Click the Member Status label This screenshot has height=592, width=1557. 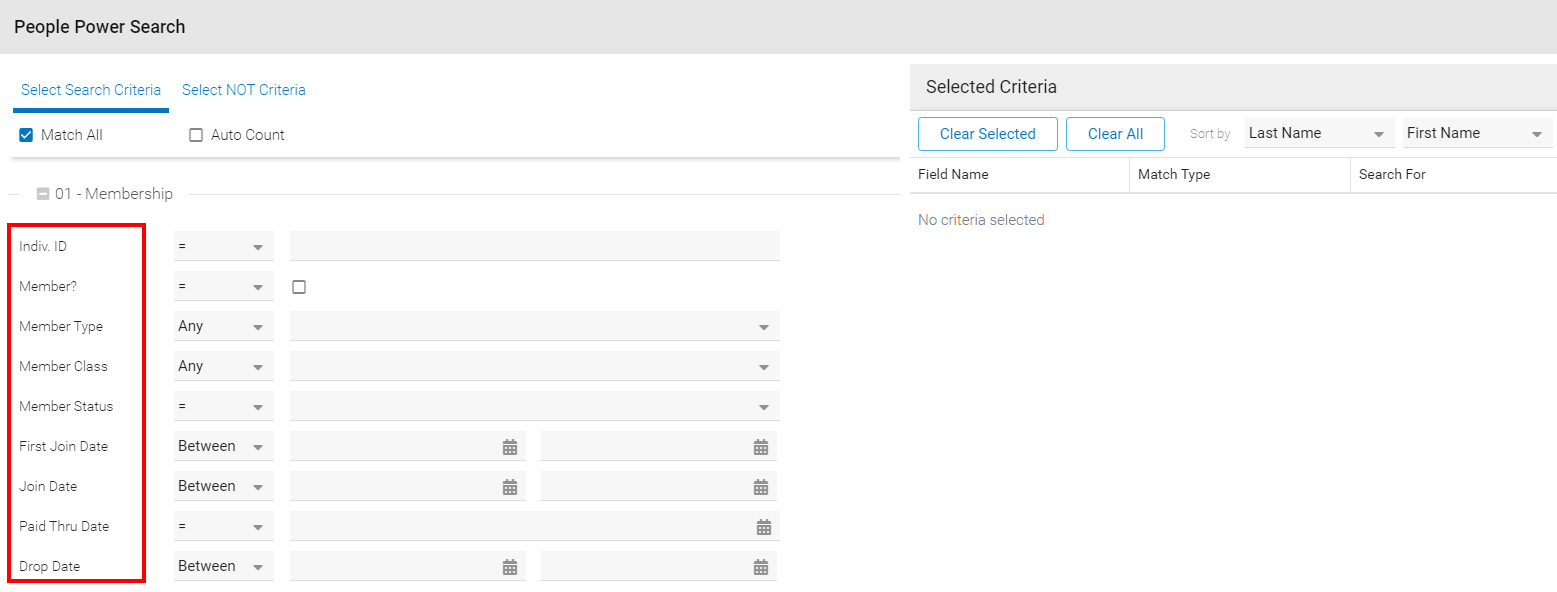[x=66, y=406]
